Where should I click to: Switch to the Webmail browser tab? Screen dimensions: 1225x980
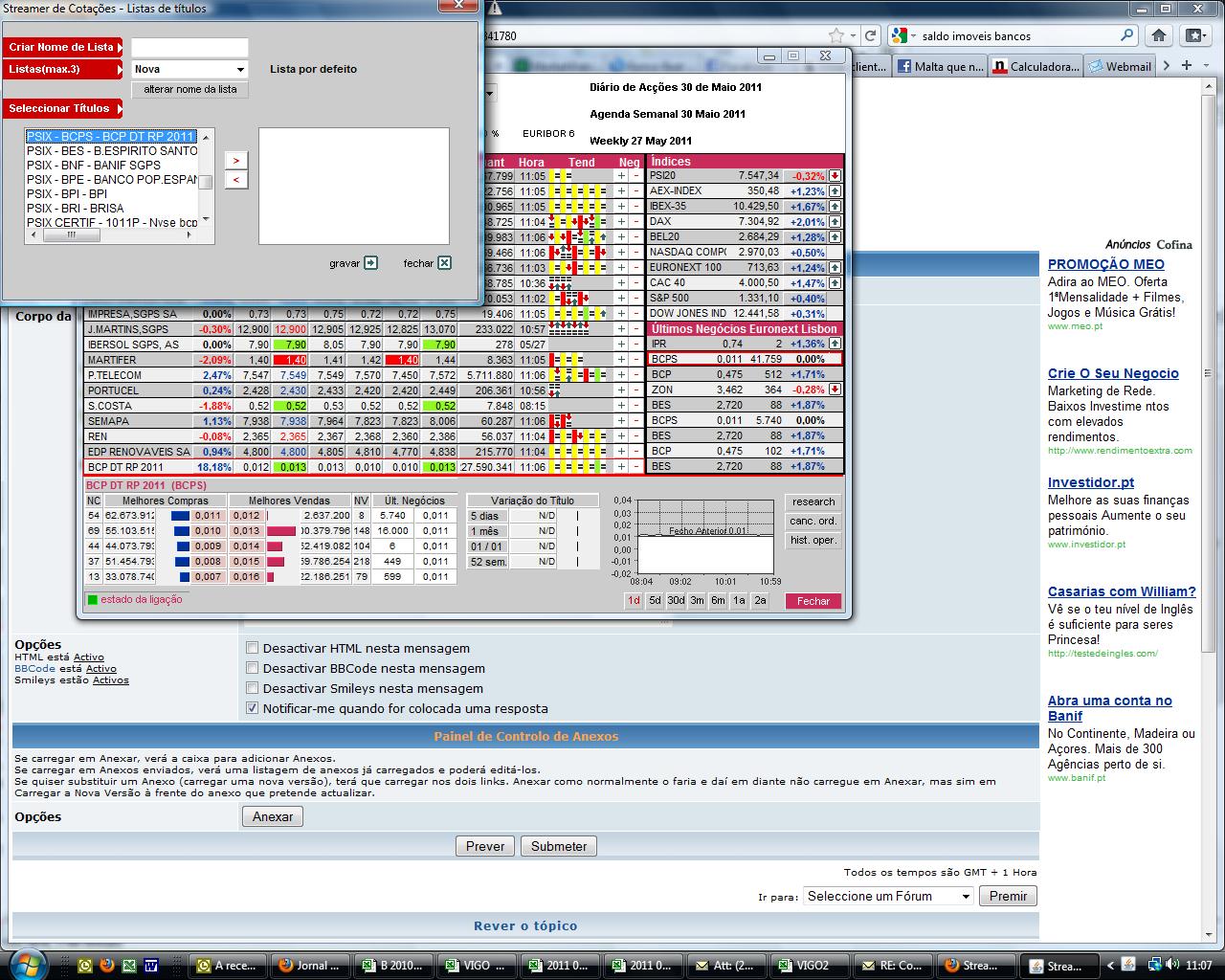coord(1120,66)
